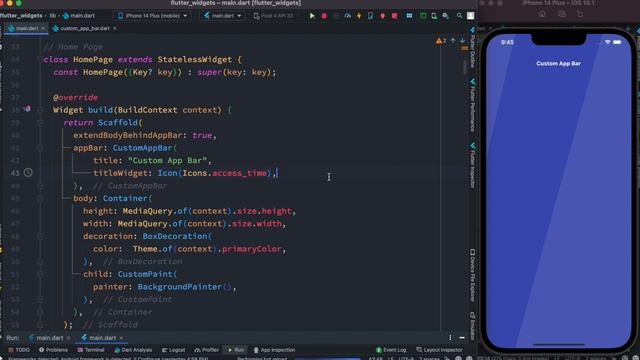This screenshot has width=640, height=360.
Task: Open the TODO tool window
Action: coord(19,350)
